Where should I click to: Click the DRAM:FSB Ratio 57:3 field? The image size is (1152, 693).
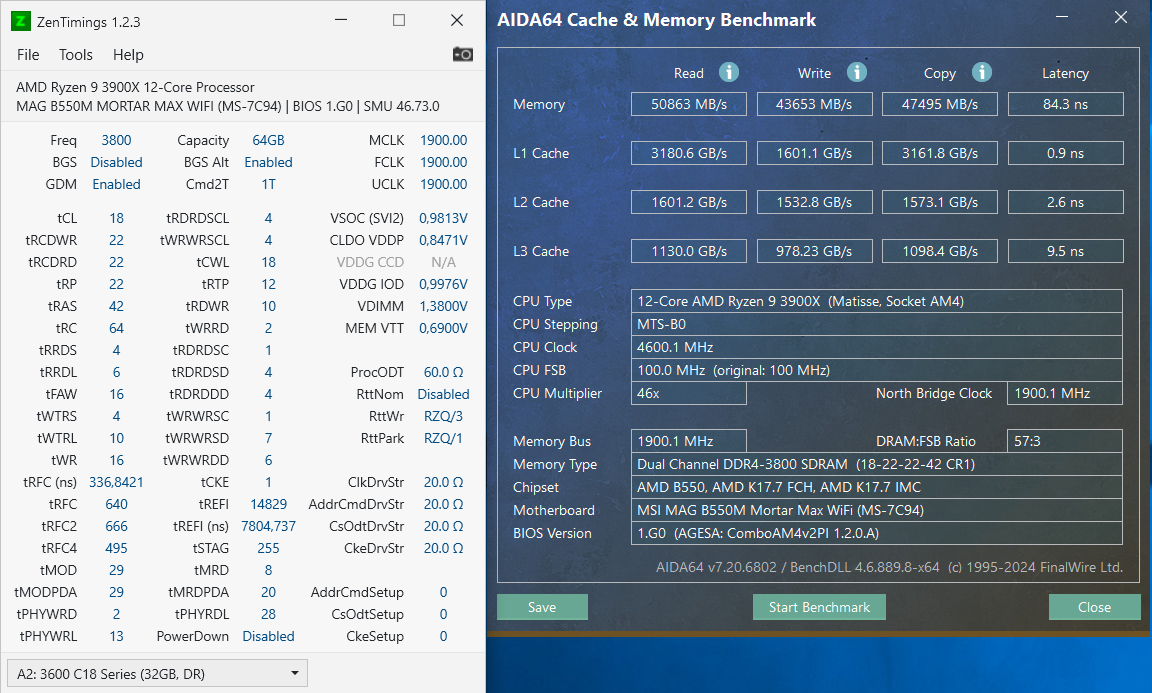pyautogui.click(x=1065, y=441)
